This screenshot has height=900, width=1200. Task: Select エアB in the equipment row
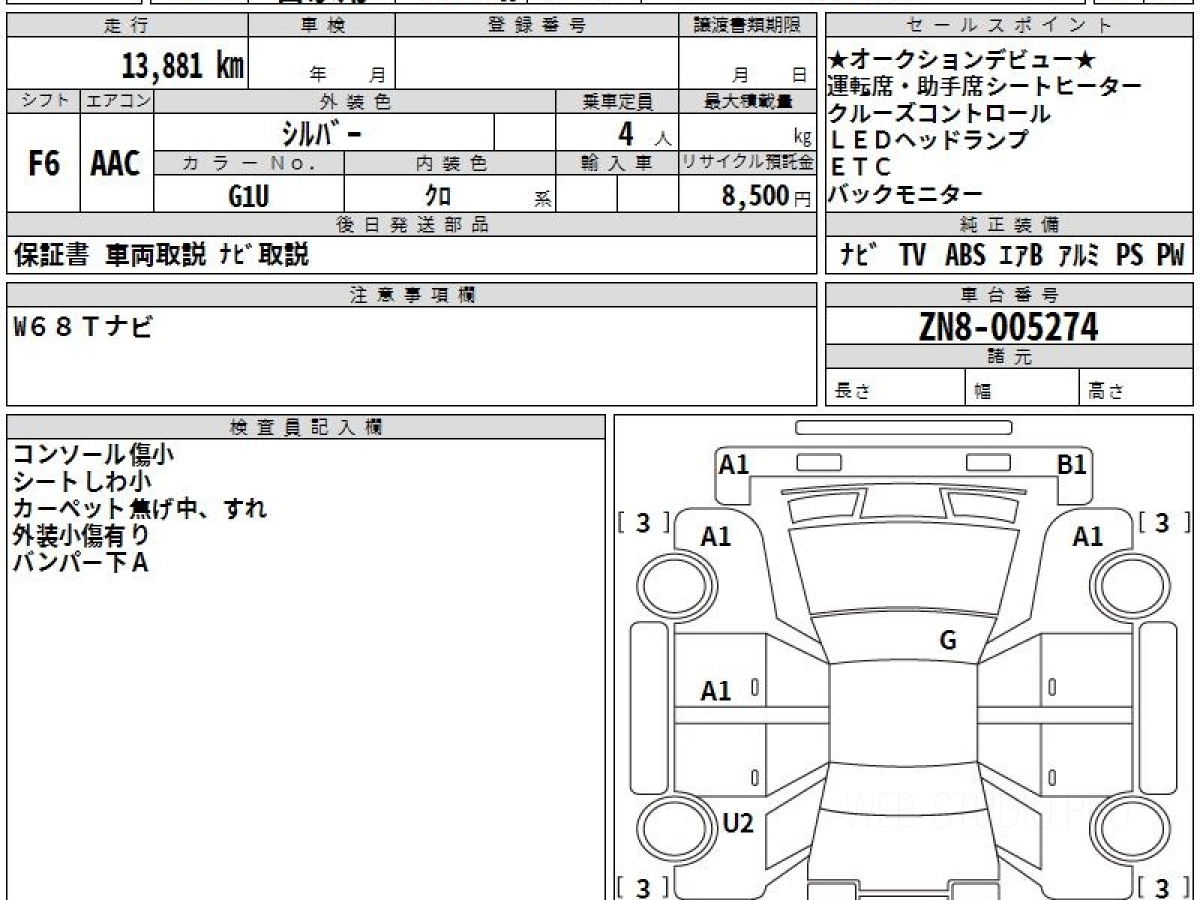click(1021, 256)
